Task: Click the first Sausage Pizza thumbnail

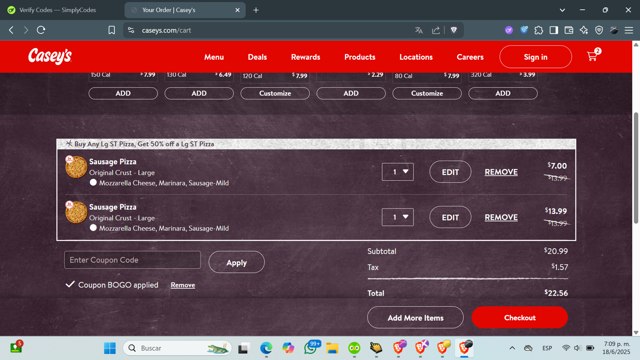Action: [76, 167]
